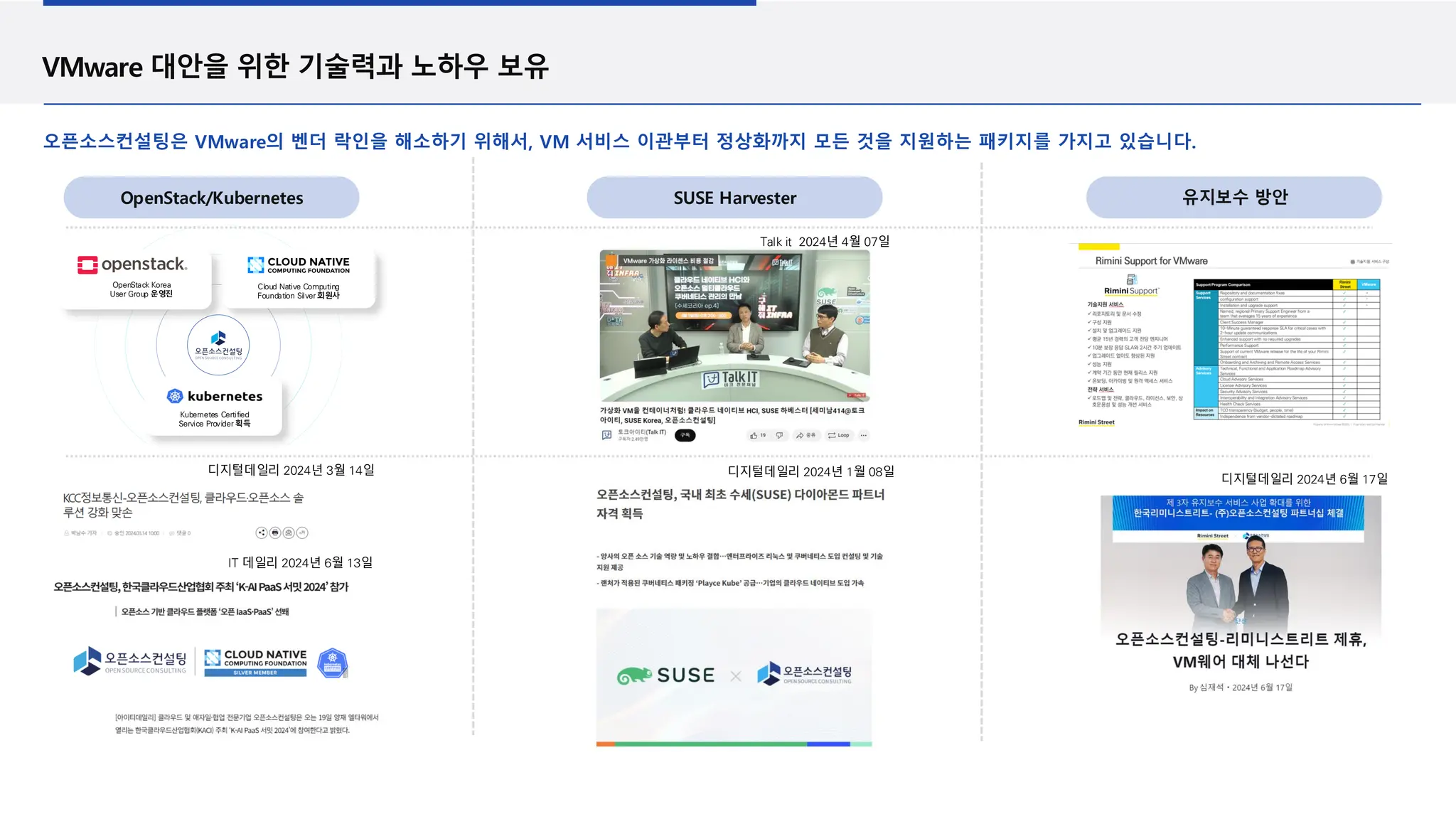Select the OpenStack/Kubernetes header pill

(x=211, y=198)
